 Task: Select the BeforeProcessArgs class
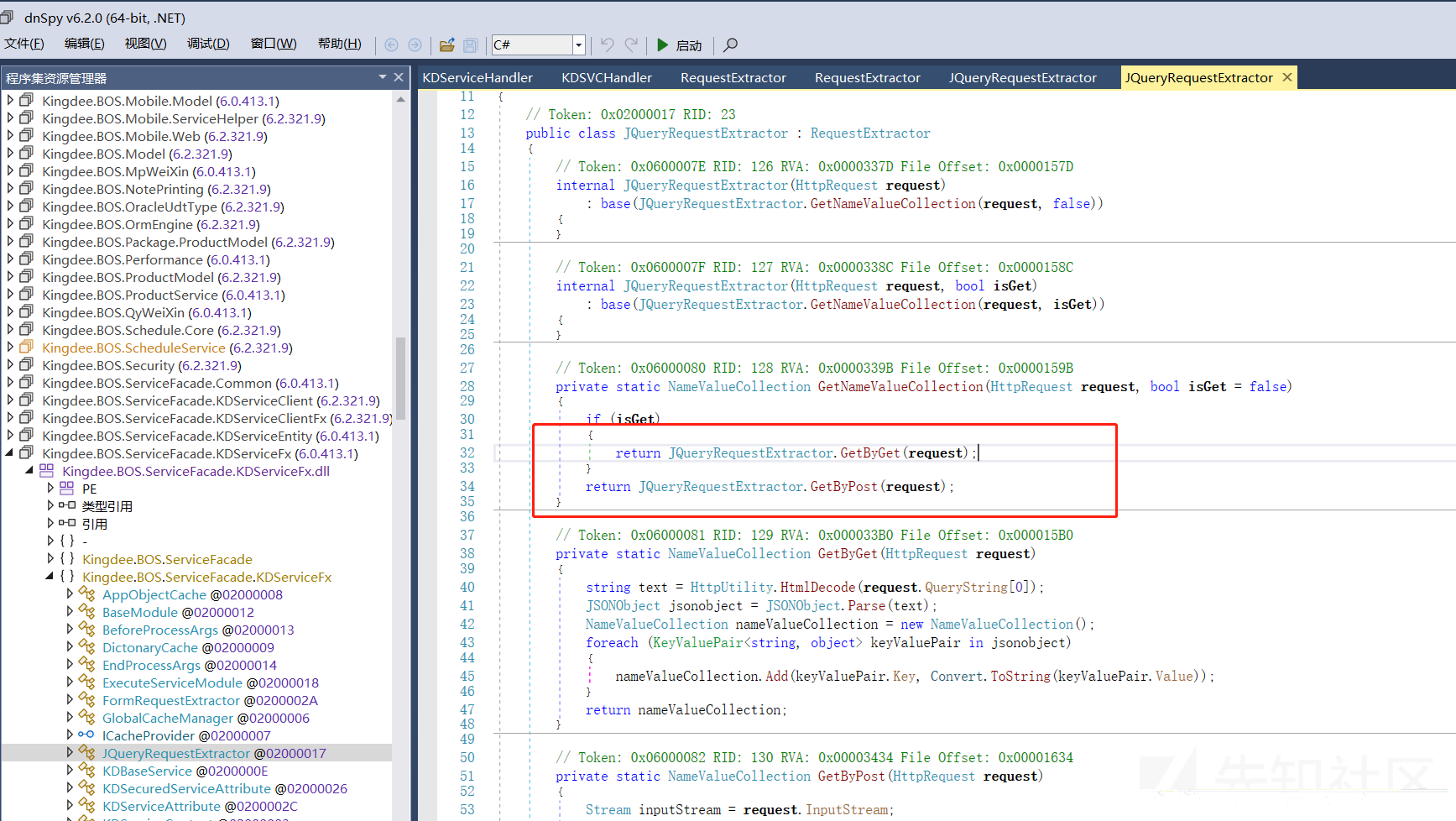tap(198, 630)
